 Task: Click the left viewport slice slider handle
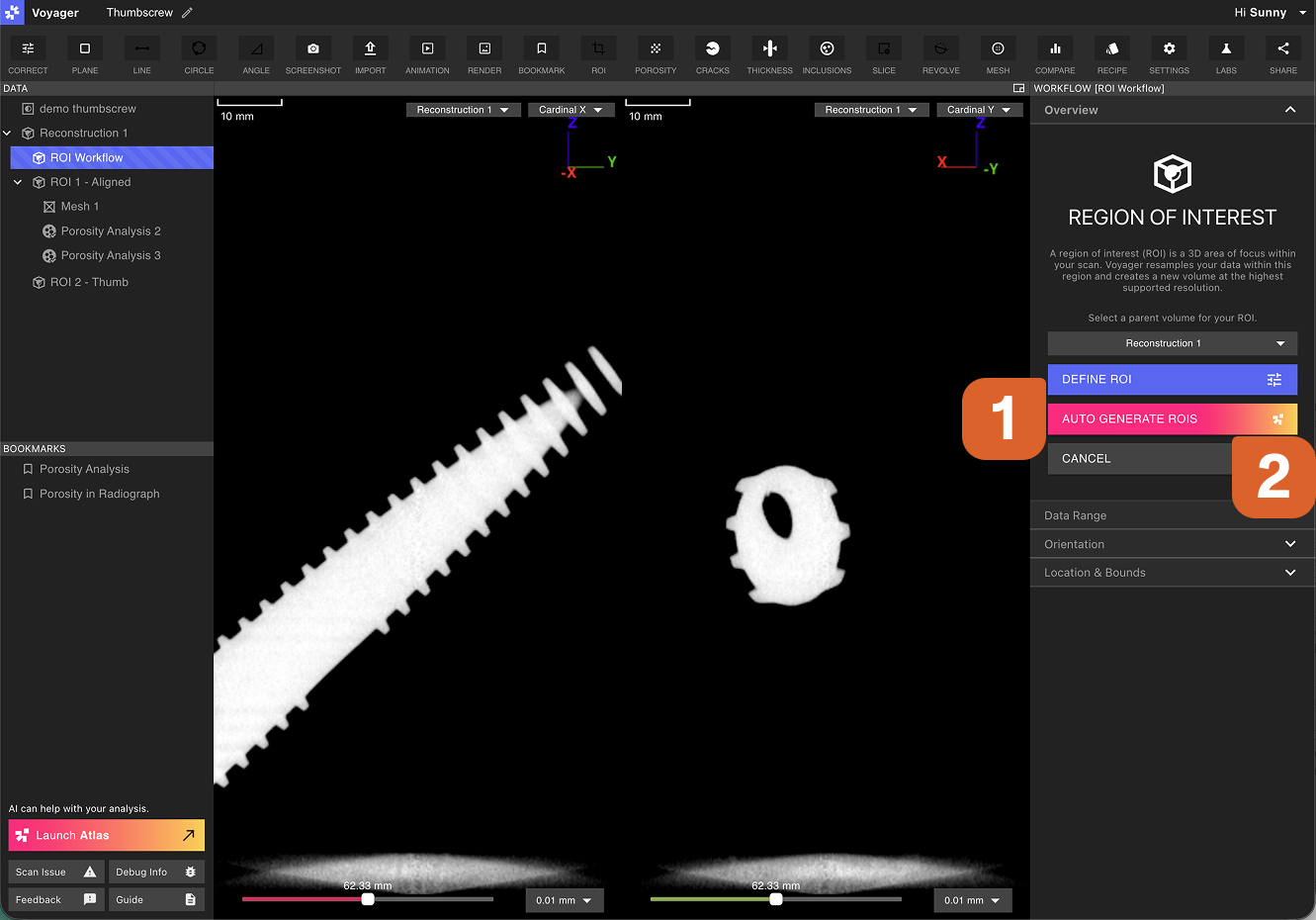pyautogui.click(x=368, y=899)
